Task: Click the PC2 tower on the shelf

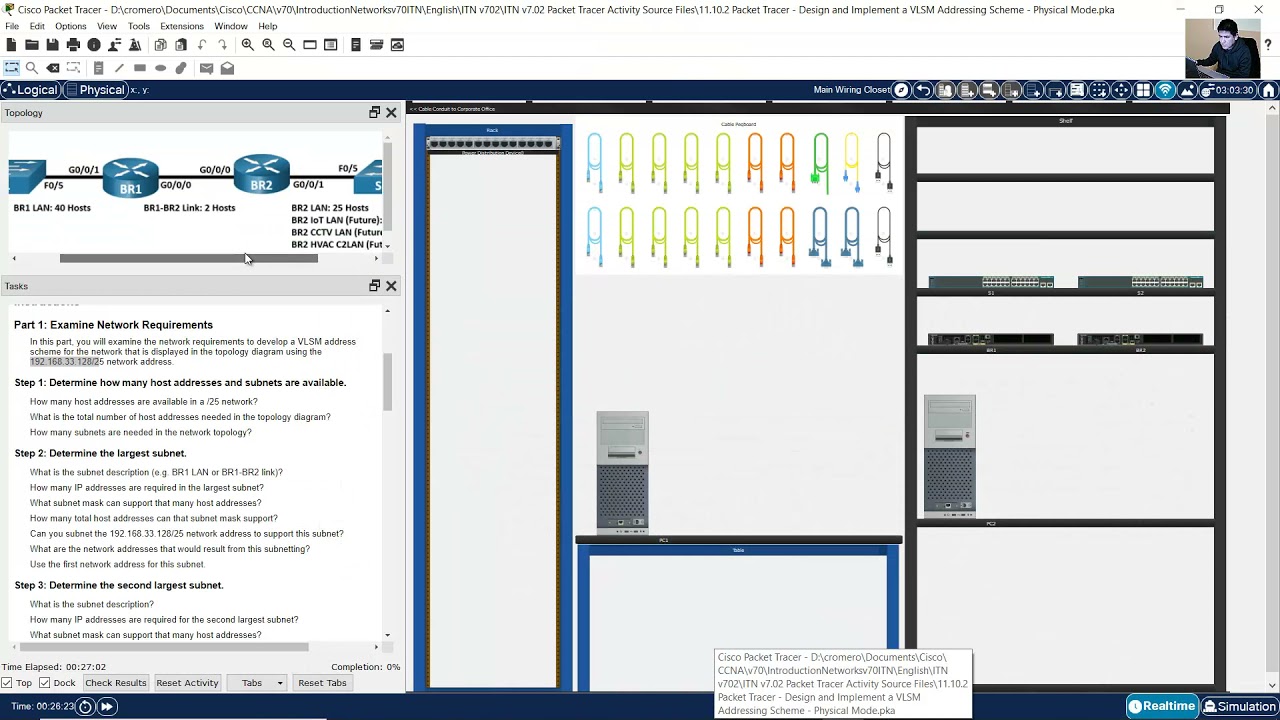Action: [949, 456]
